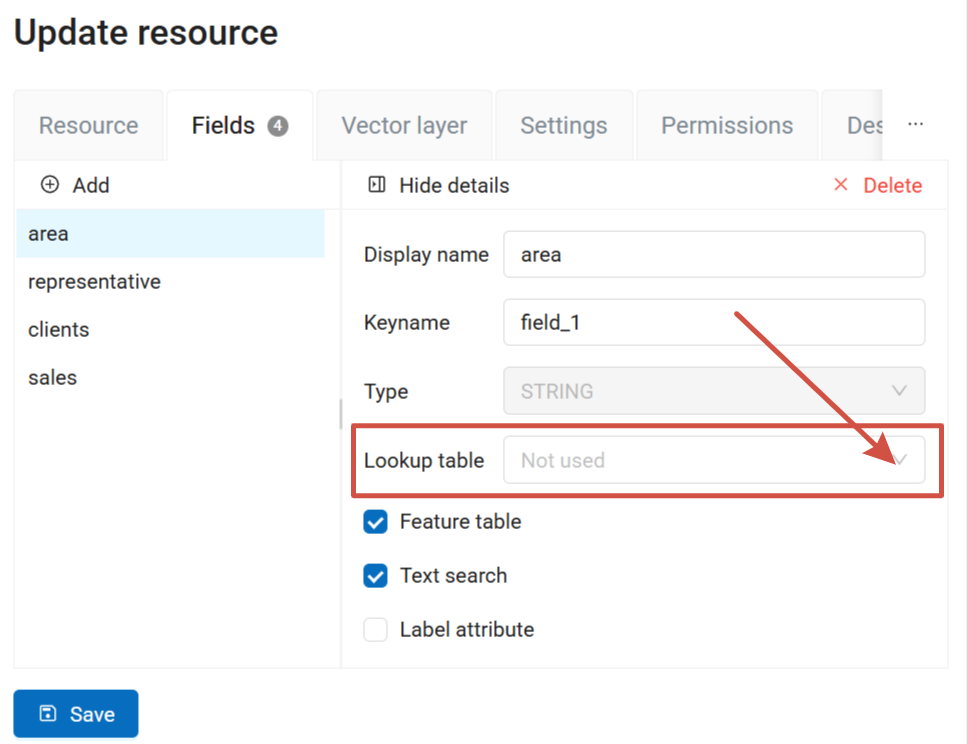The height and width of the screenshot is (744, 967).
Task: Go to the Permissions tab
Action: click(x=727, y=126)
